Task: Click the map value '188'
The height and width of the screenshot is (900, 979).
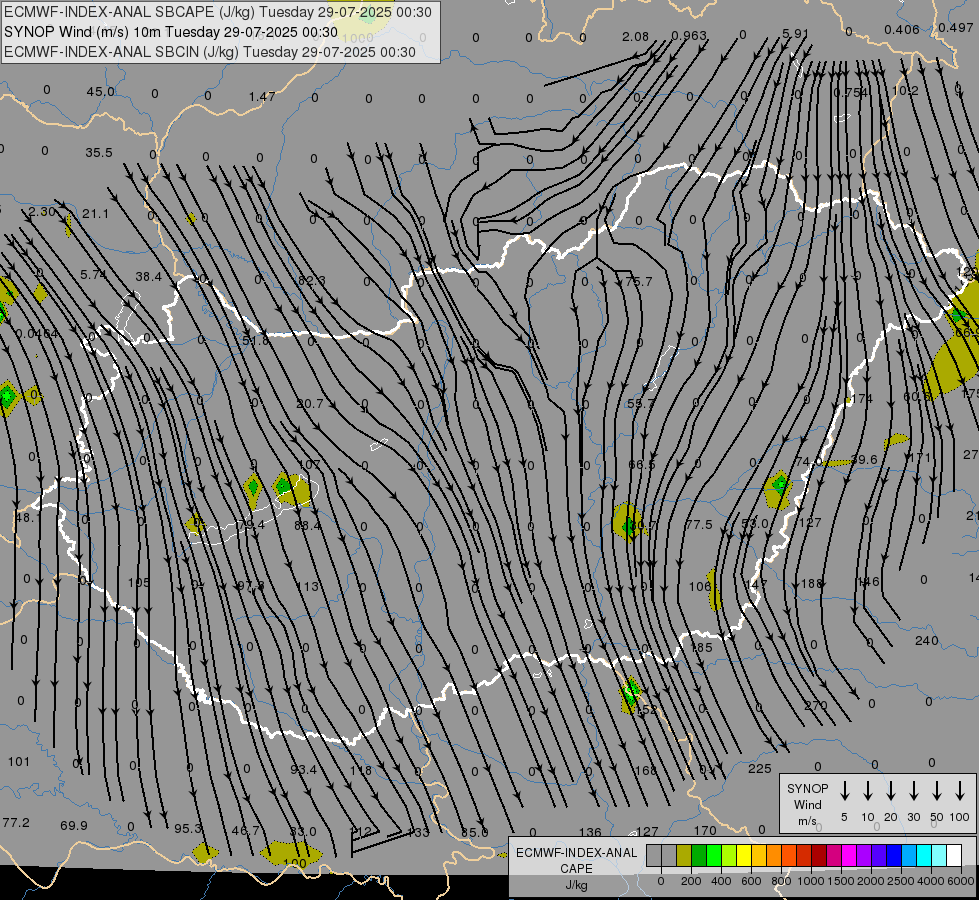Action: coord(812,583)
